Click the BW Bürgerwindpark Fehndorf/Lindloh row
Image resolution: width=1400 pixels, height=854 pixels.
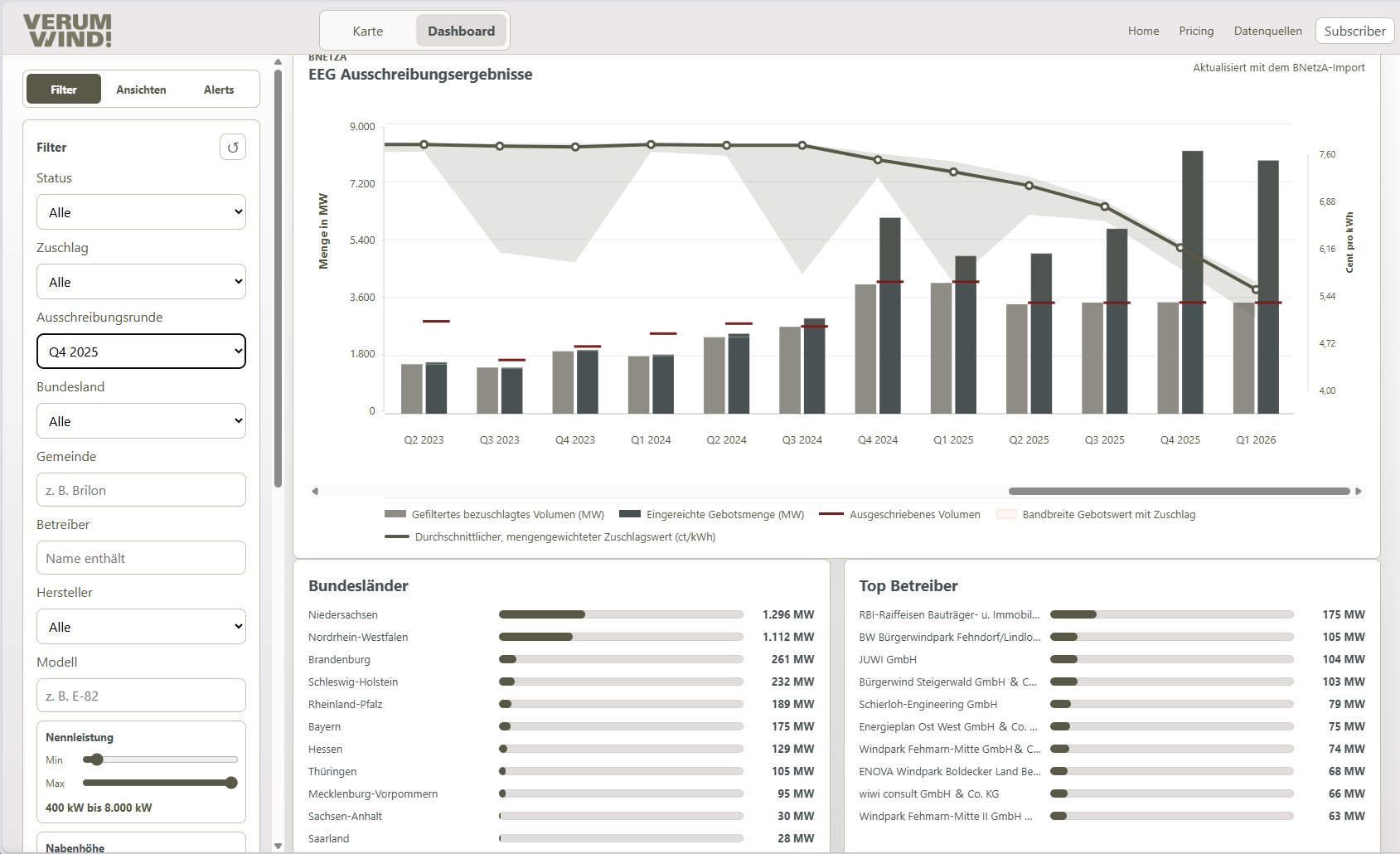click(x=1112, y=637)
